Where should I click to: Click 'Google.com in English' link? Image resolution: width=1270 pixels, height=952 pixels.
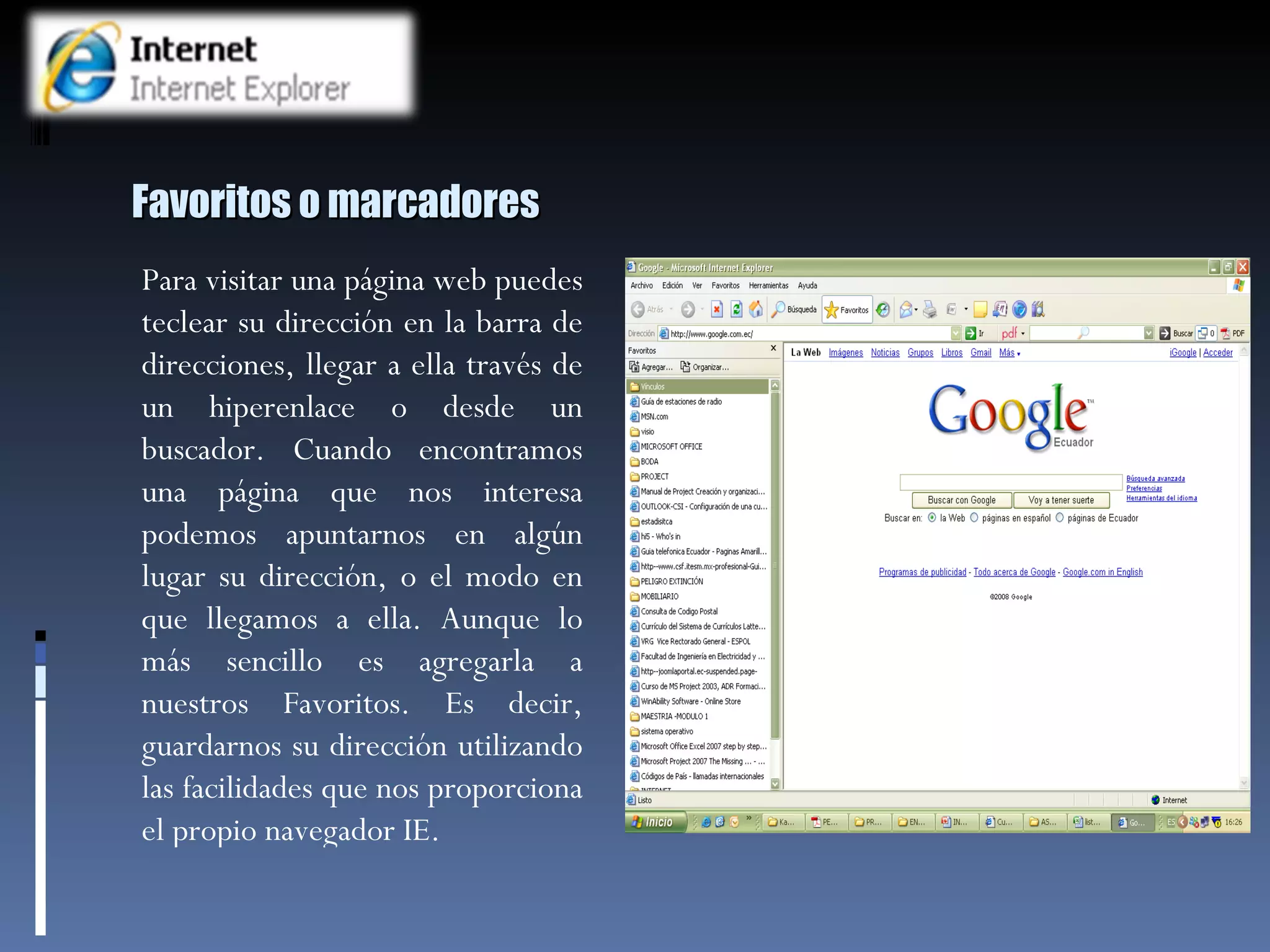pos(1103,572)
